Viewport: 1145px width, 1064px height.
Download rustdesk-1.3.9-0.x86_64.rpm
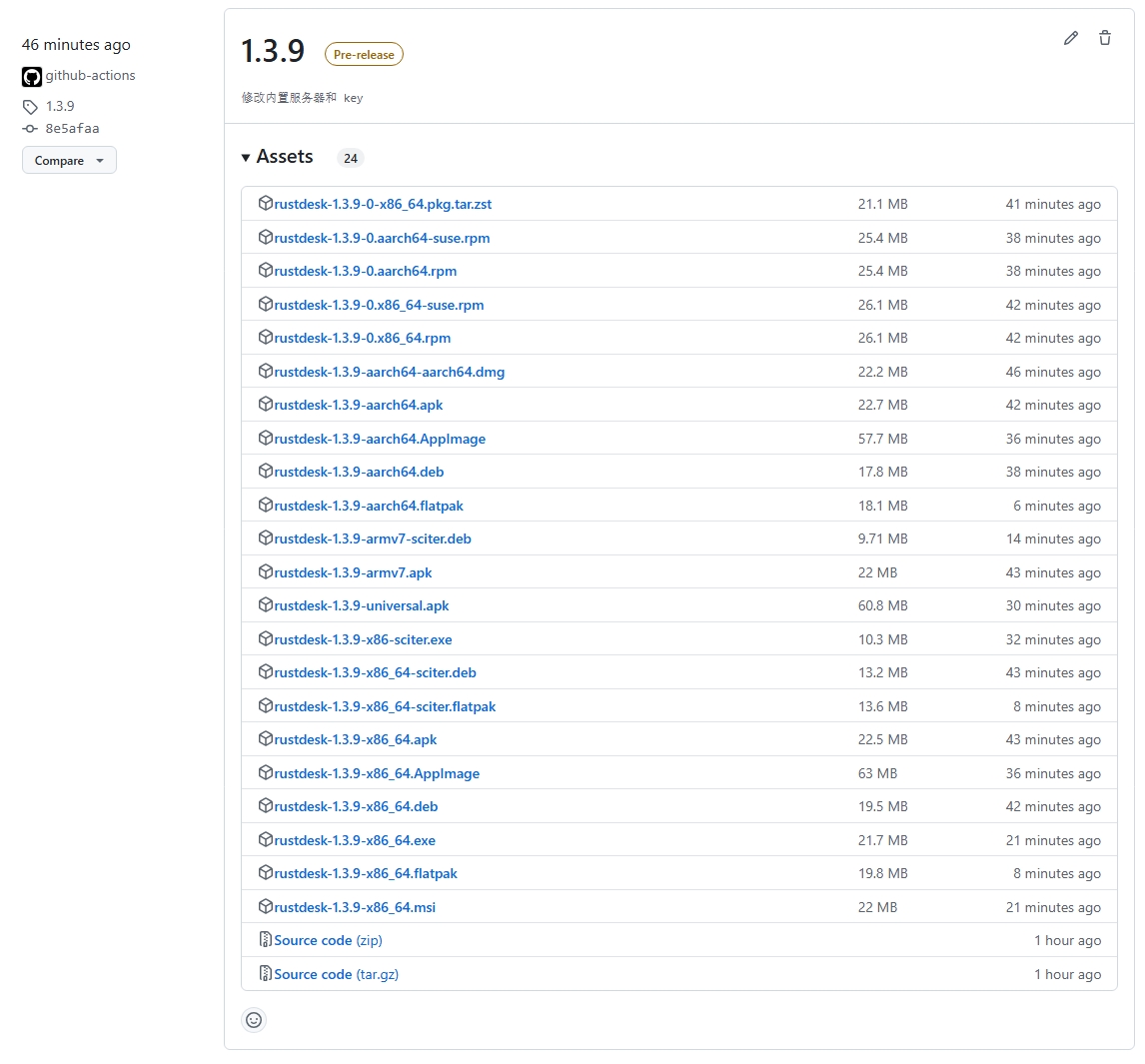pos(363,338)
